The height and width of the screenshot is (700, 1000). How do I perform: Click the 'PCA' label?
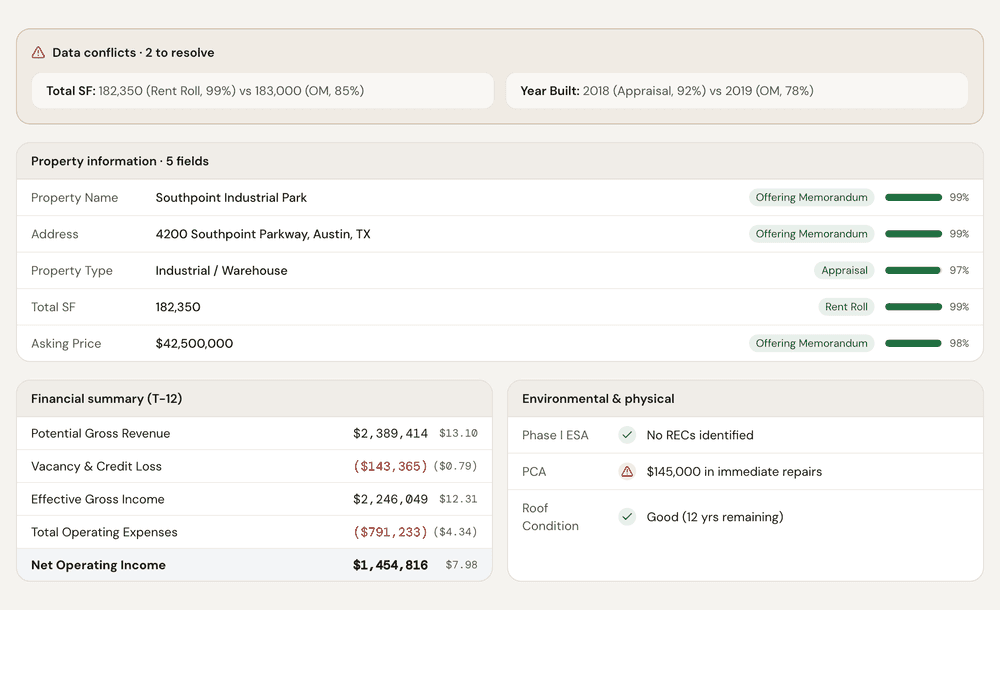534,471
